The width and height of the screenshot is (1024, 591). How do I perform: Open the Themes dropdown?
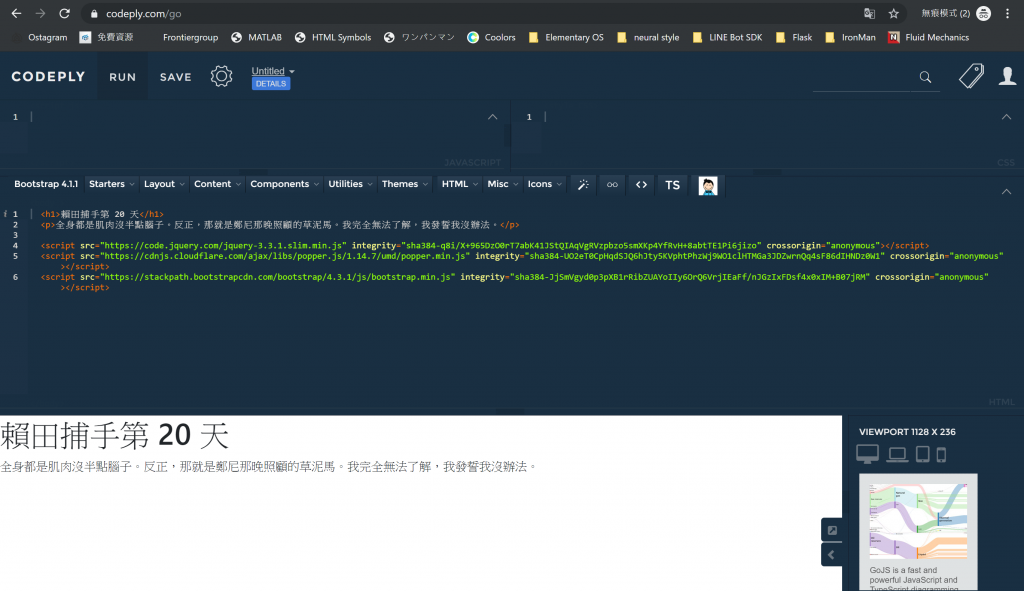pos(405,184)
